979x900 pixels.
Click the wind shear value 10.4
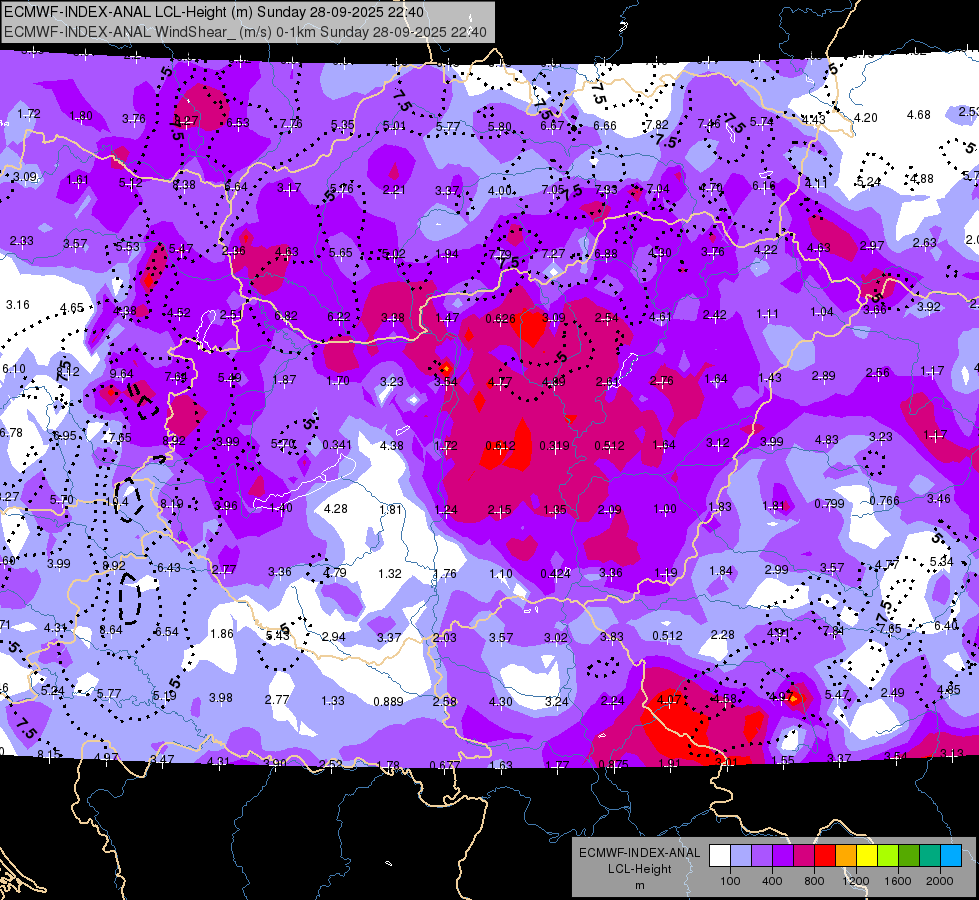click(117, 502)
